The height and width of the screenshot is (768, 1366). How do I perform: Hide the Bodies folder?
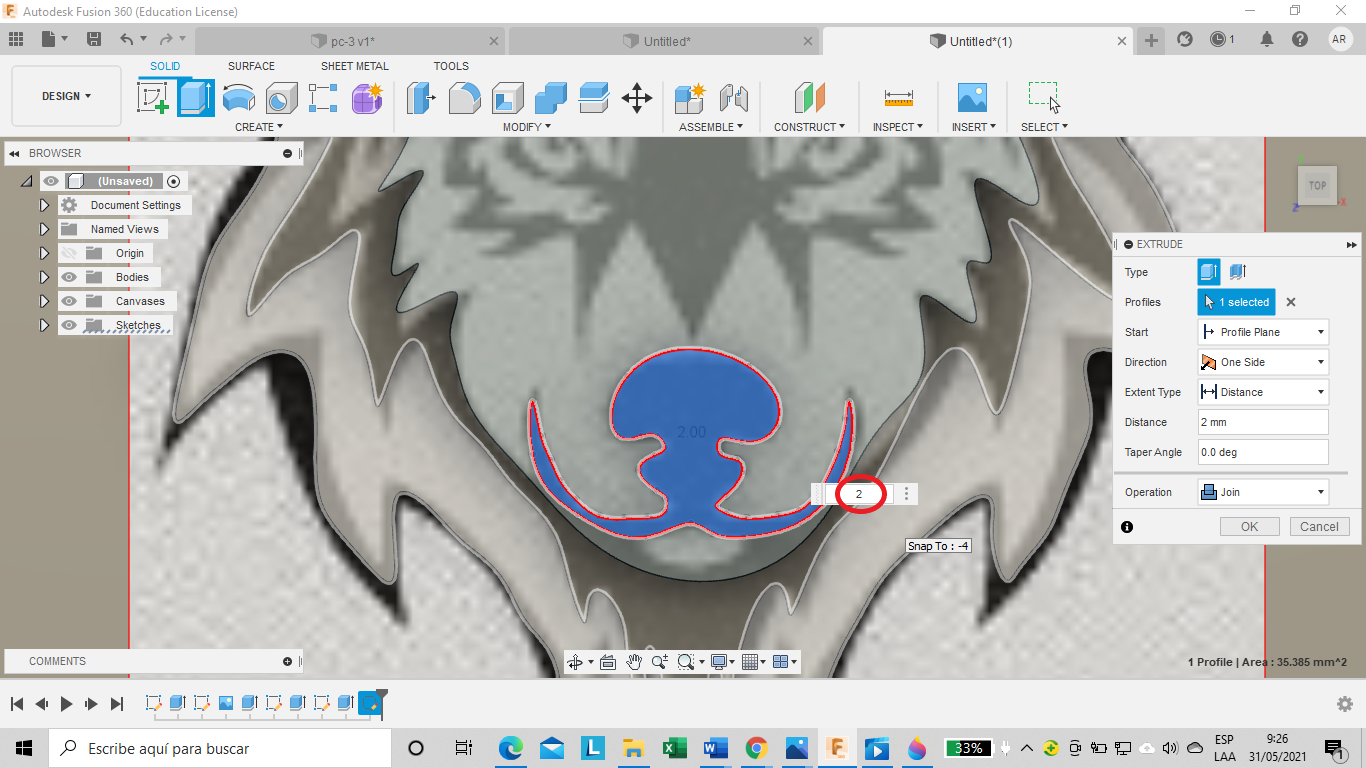click(x=69, y=277)
